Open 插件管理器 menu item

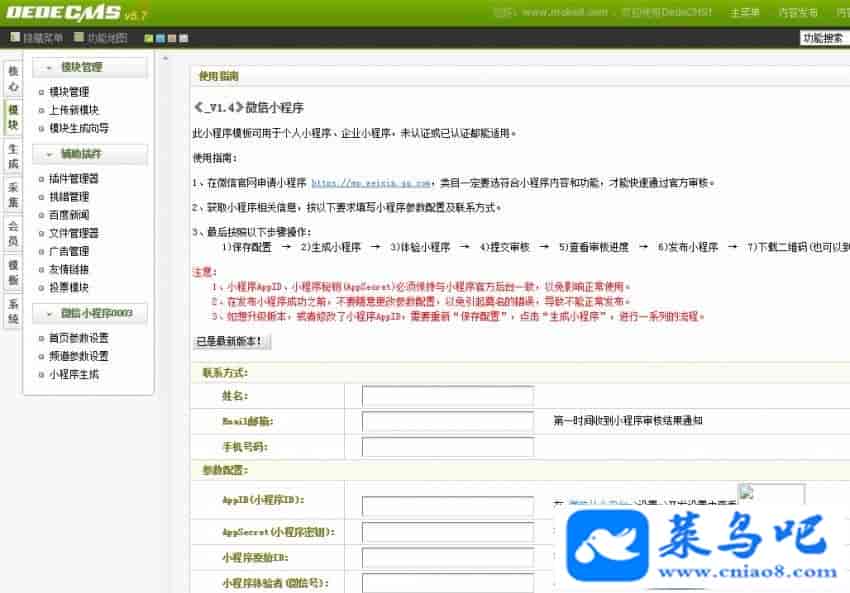point(74,179)
